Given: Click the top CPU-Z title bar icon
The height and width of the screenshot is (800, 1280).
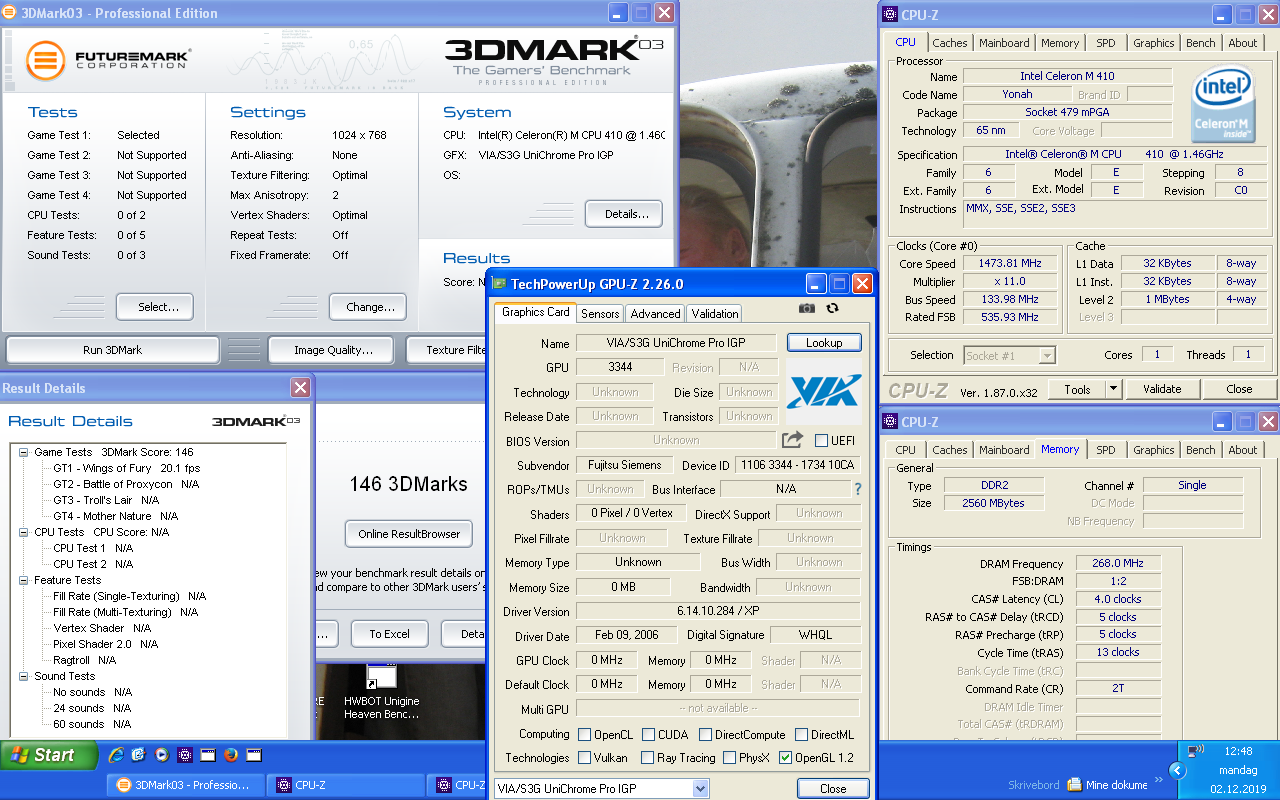Looking at the screenshot, I should (x=888, y=14).
